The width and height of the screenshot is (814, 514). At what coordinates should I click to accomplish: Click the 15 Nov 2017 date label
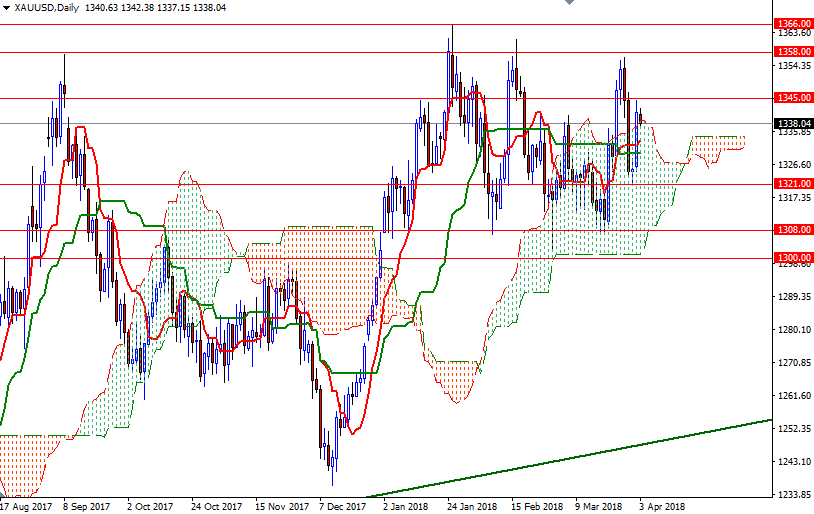pyautogui.click(x=282, y=506)
